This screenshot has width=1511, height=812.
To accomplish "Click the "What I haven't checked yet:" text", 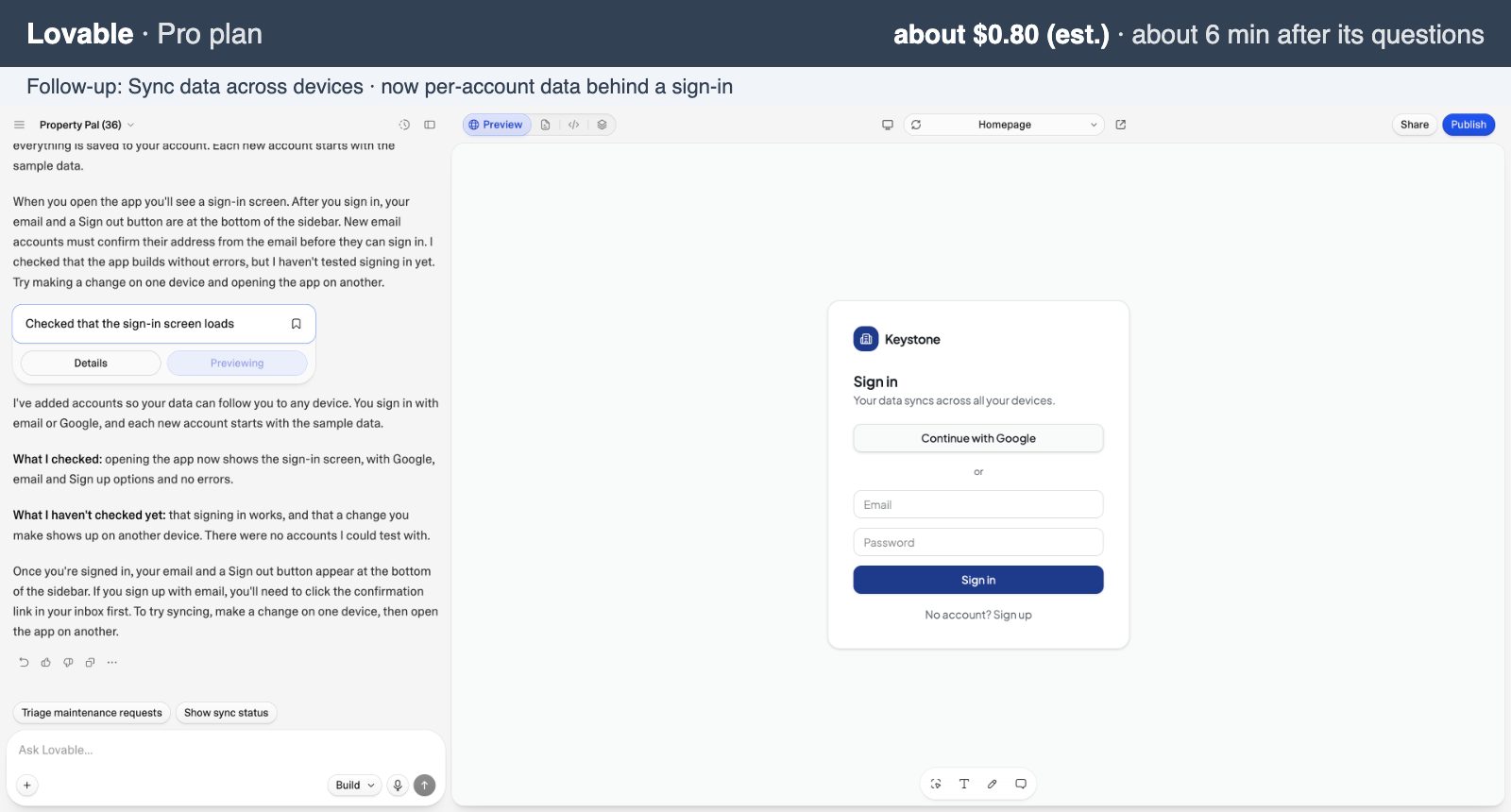I will pos(89,516).
